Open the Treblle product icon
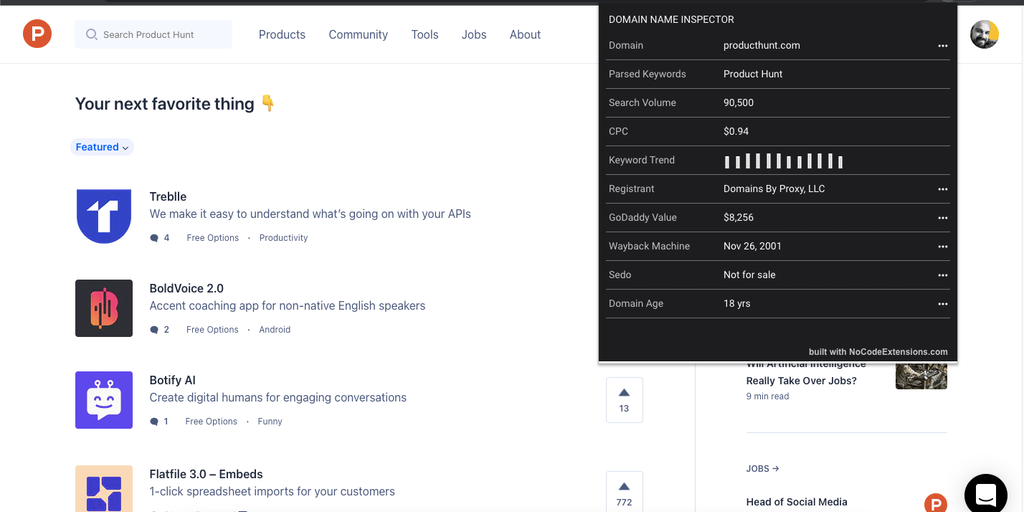This screenshot has height=512, width=1024. click(104, 216)
